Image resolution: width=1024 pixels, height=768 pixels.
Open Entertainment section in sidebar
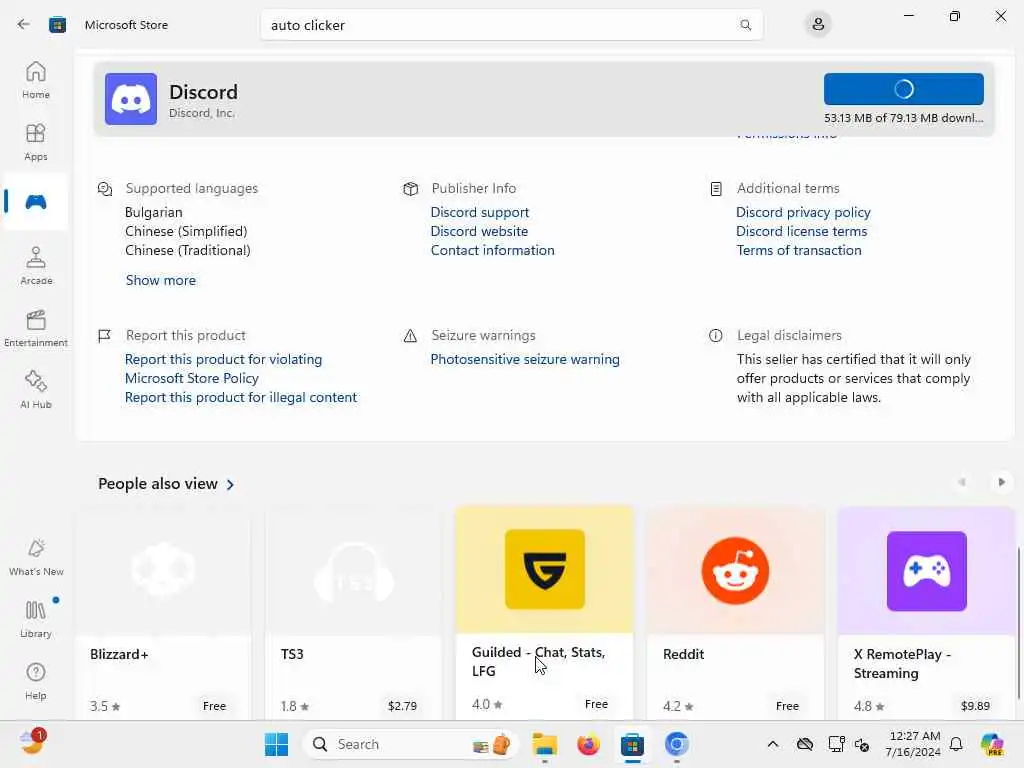[x=36, y=328]
